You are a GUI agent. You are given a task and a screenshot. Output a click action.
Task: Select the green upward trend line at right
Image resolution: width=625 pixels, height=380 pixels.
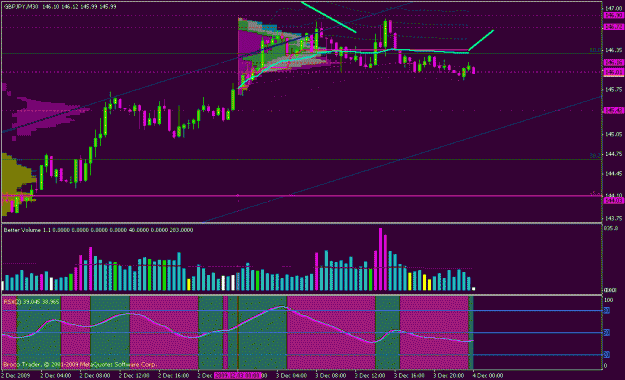point(481,40)
